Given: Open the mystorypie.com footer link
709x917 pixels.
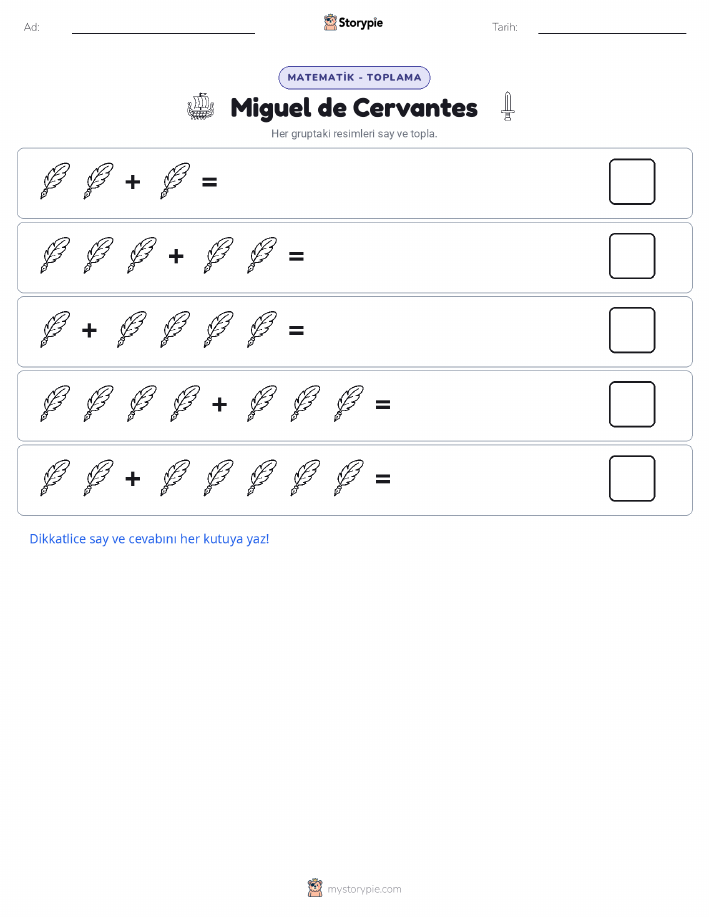Looking at the screenshot, I should click(364, 889).
